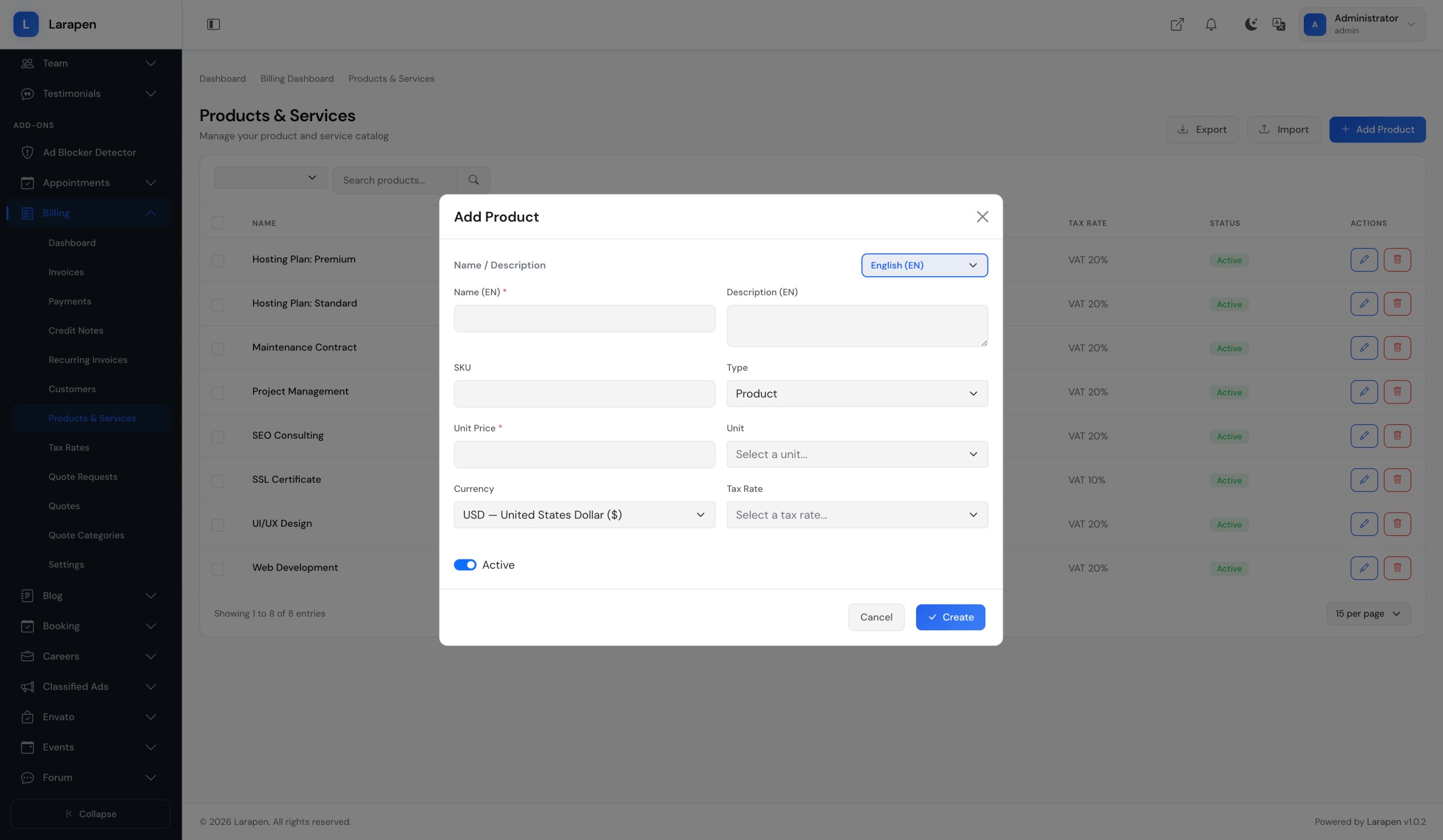The image size is (1443, 840).
Task: Click Cancel in the Add Product dialog
Action: click(875, 617)
